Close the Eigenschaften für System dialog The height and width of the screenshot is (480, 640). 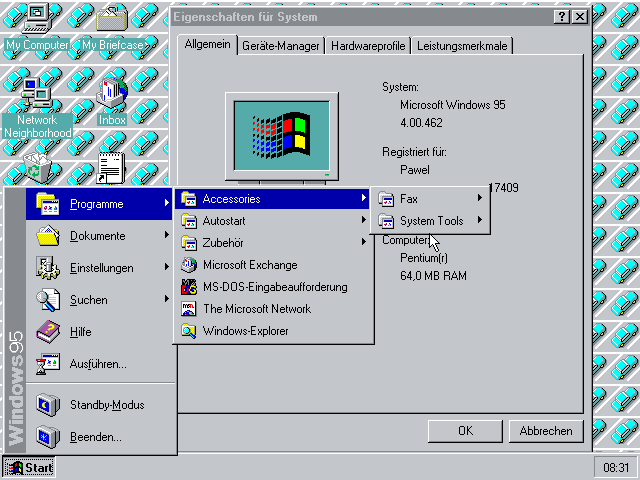point(580,17)
